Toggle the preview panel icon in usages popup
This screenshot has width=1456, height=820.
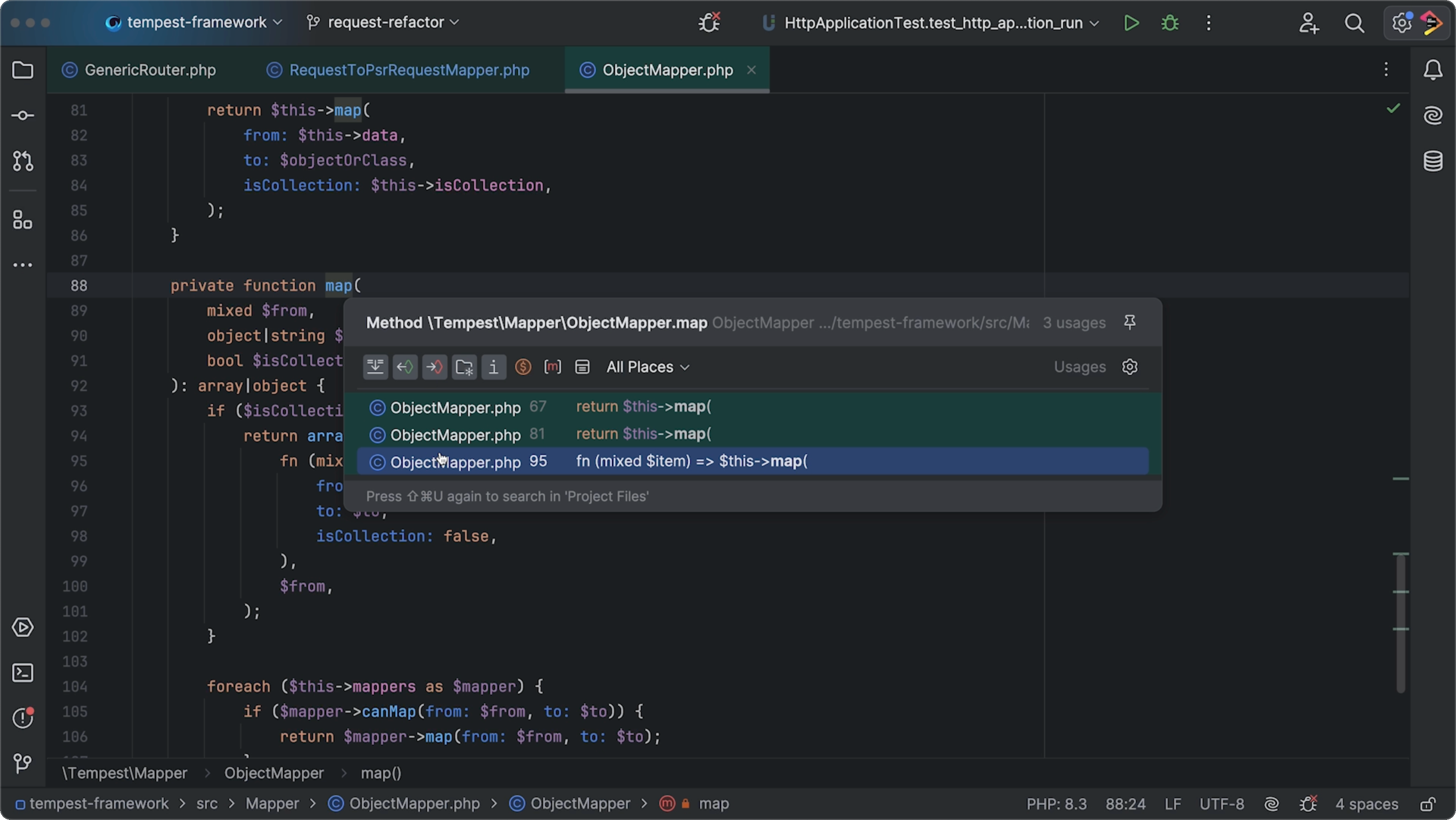click(x=582, y=367)
